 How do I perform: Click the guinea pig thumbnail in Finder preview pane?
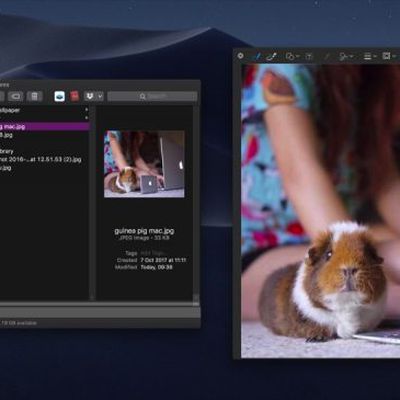tap(144, 164)
